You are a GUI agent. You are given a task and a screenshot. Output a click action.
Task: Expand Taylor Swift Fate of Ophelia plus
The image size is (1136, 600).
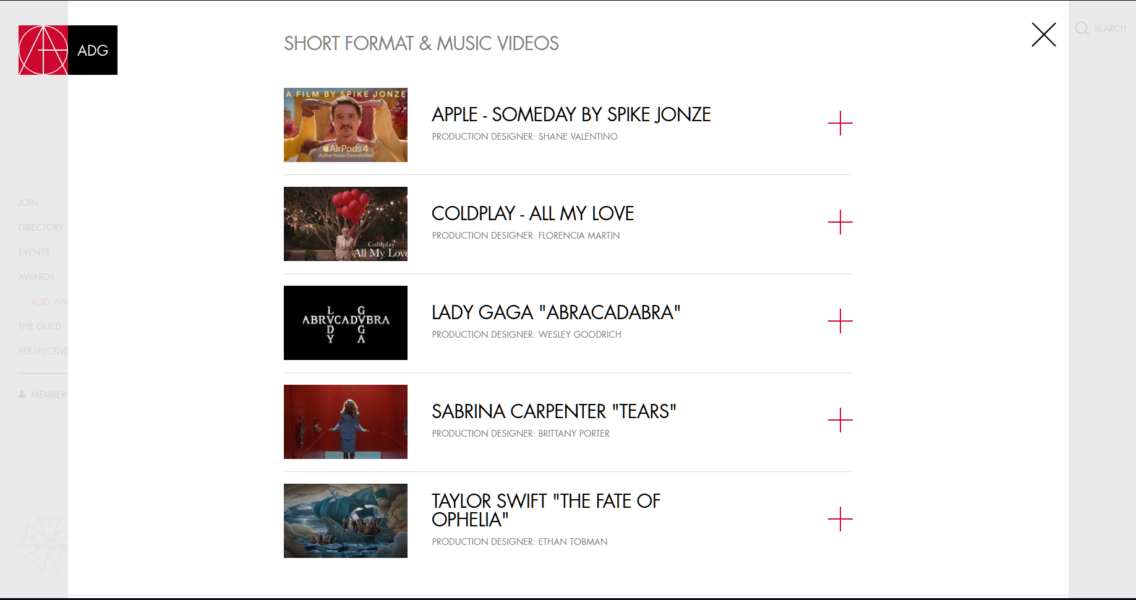pyautogui.click(x=840, y=519)
